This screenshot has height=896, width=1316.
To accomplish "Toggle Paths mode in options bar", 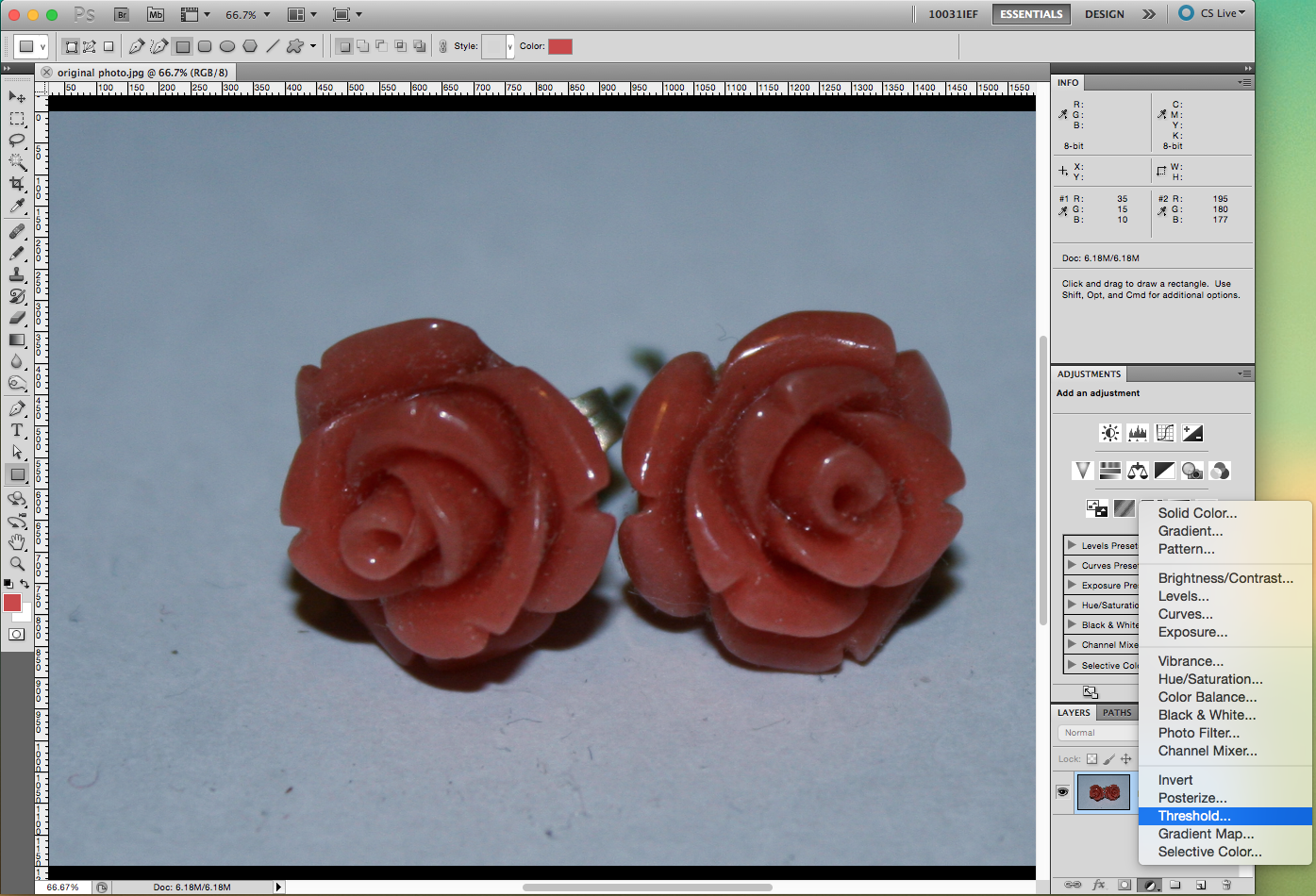I will pos(90,46).
